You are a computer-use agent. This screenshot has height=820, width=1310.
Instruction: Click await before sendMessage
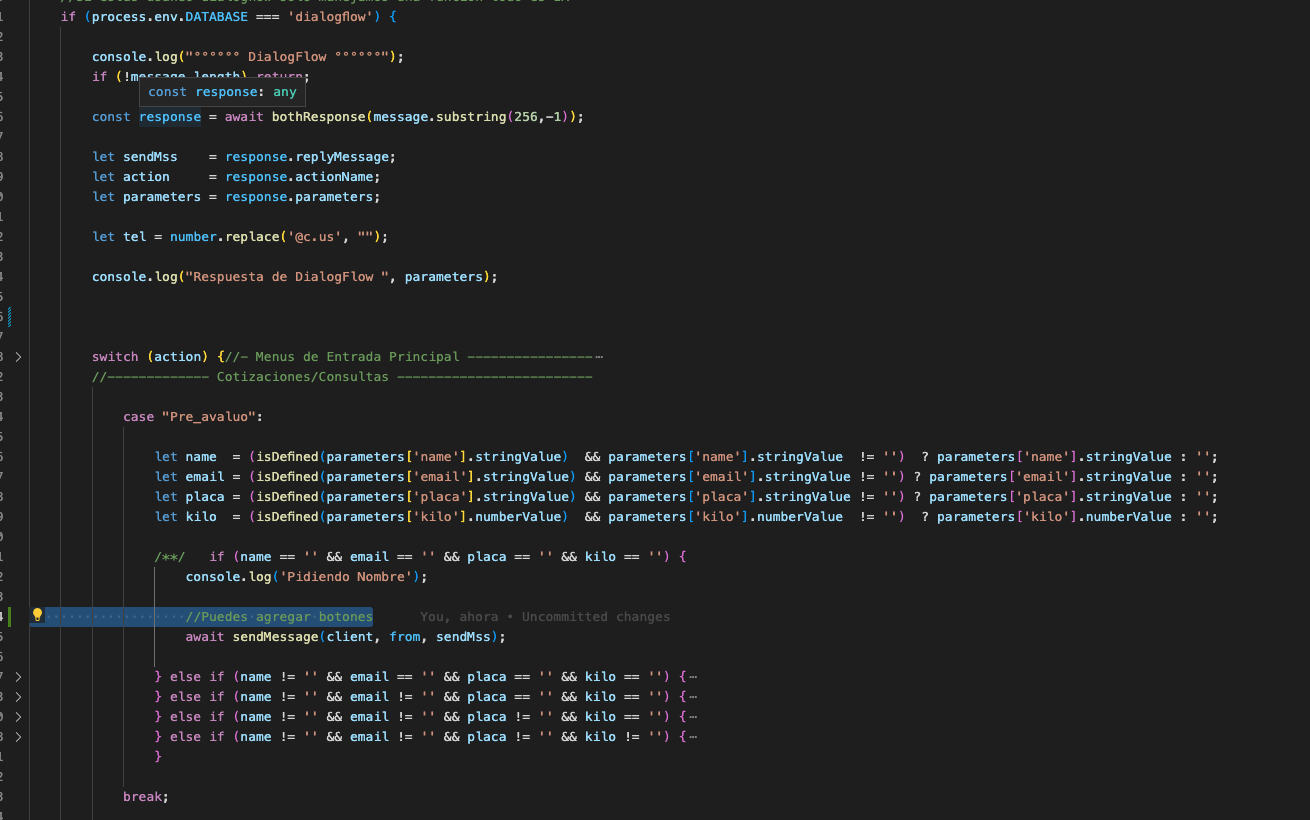(x=205, y=637)
